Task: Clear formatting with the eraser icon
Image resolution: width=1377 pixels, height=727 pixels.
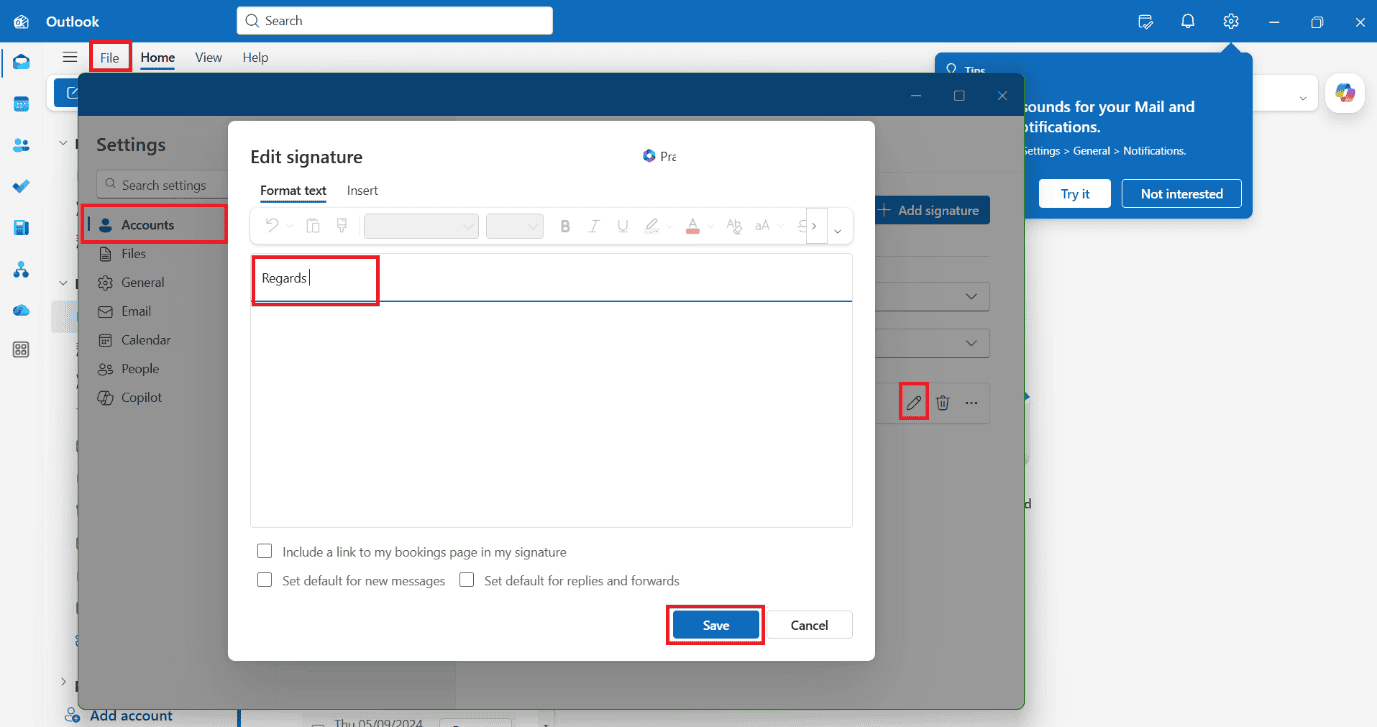Action: pyautogui.click(x=734, y=226)
